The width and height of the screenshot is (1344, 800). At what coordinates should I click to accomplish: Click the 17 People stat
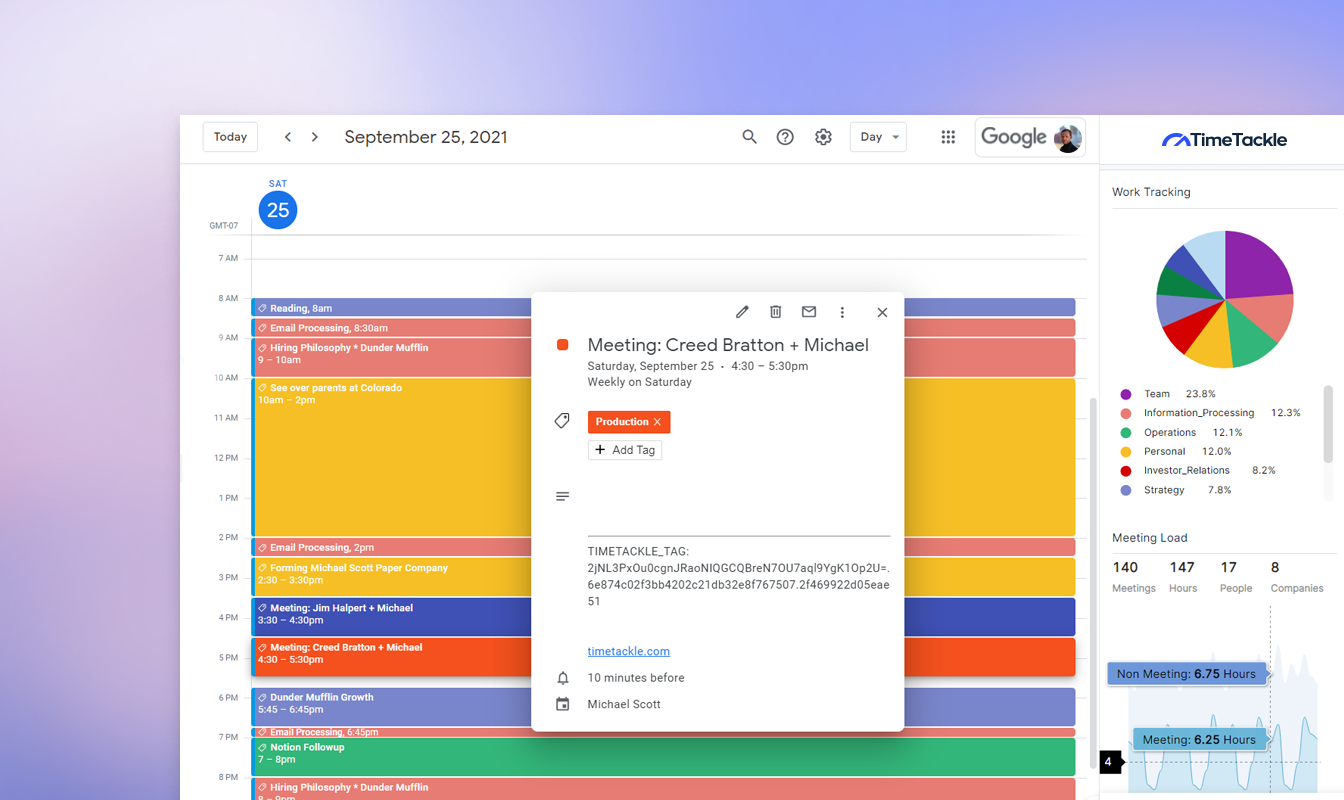pyautogui.click(x=1236, y=577)
